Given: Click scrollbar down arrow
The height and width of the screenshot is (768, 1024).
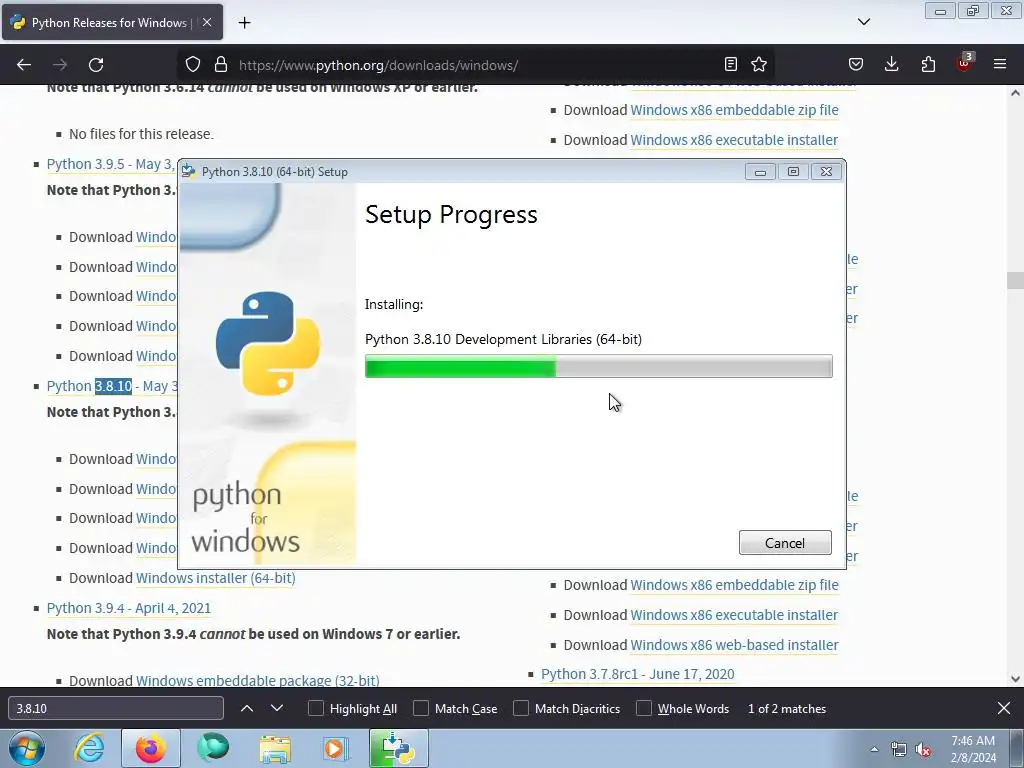Looking at the screenshot, I should coord(1015,679).
